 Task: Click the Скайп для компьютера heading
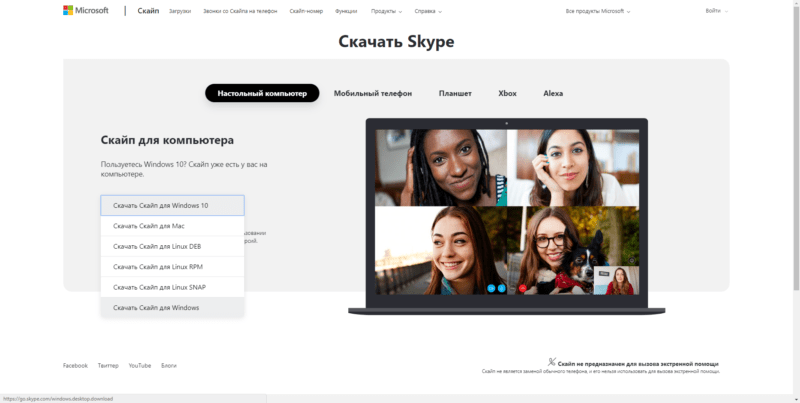(167, 140)
